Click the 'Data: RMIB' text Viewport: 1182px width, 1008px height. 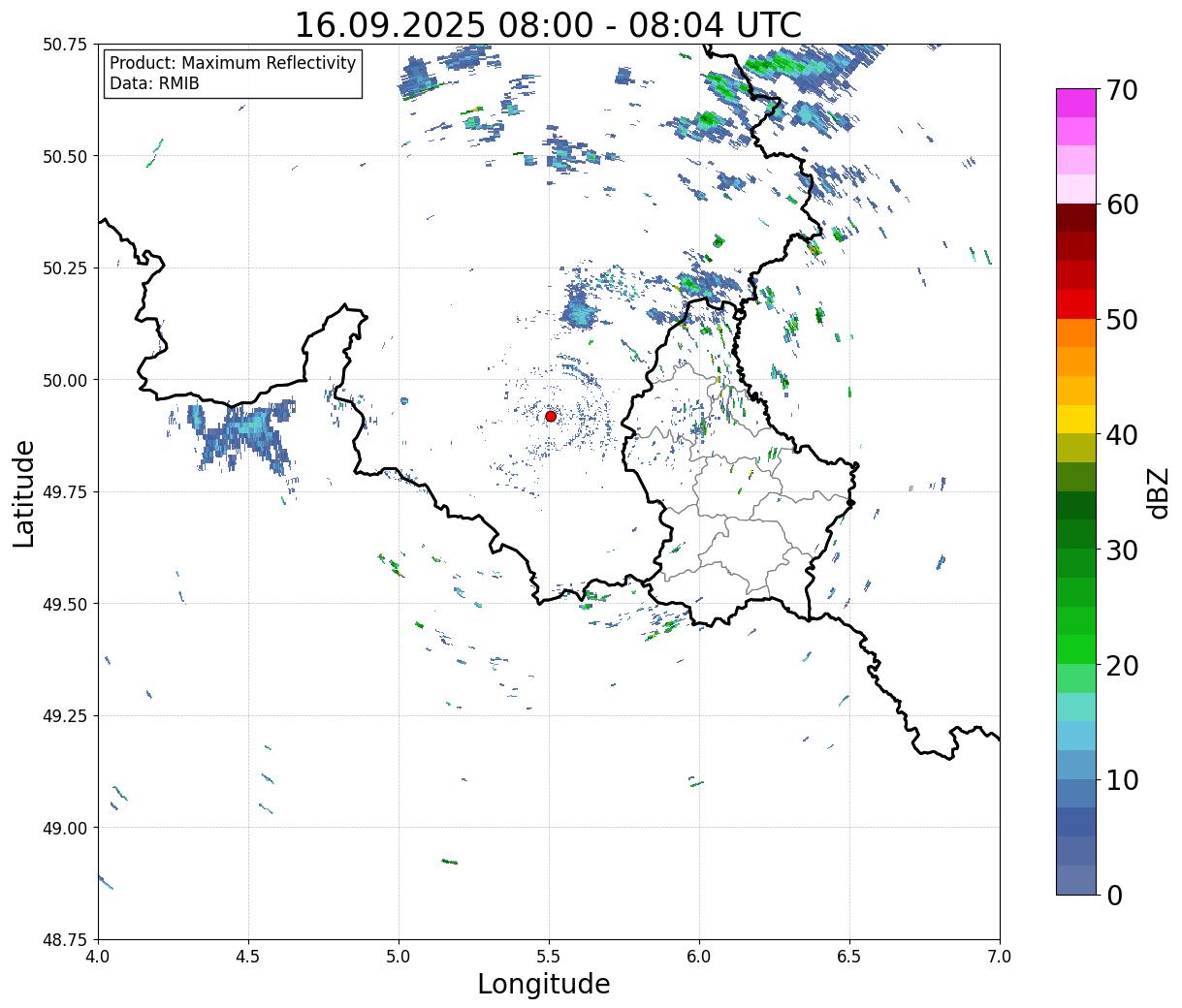click(154, 84)
